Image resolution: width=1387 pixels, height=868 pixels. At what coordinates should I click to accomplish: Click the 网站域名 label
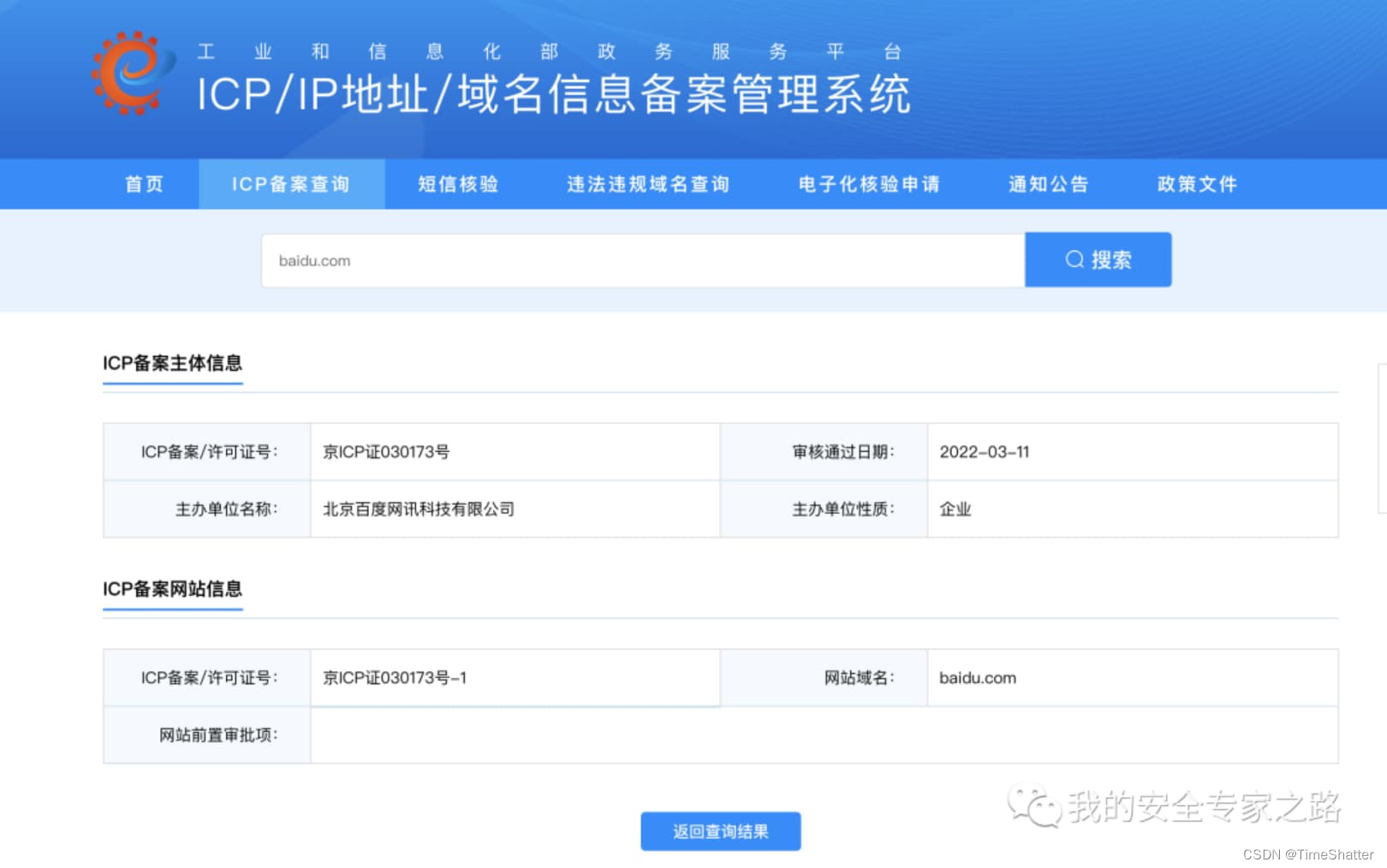[x=860, y=678]
